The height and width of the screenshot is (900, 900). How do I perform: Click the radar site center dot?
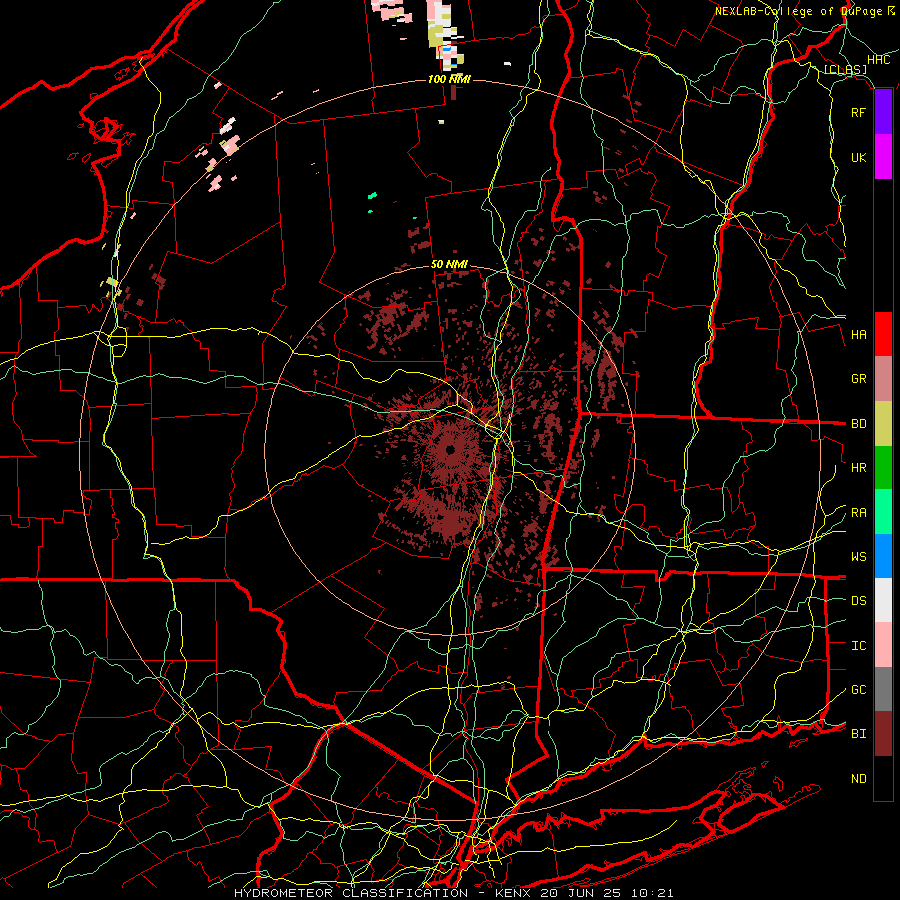[x=450, y=449]
